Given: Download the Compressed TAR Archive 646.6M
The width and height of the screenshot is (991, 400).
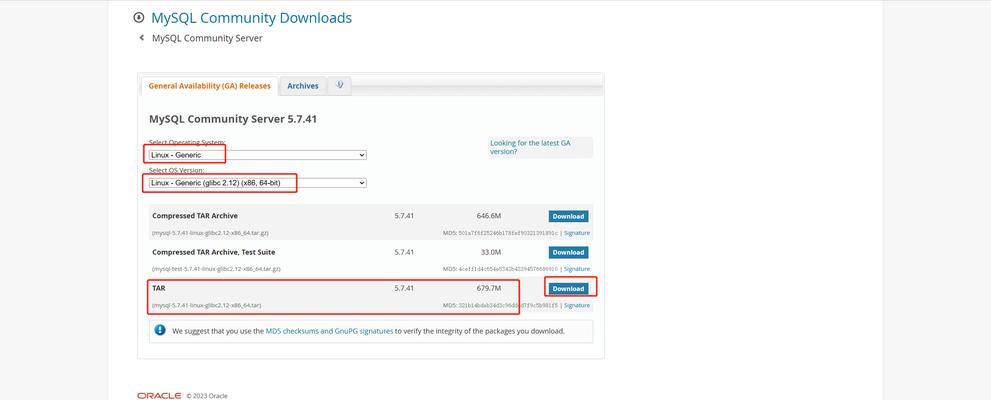Looking at the screenshot, I should pos(568,216).
